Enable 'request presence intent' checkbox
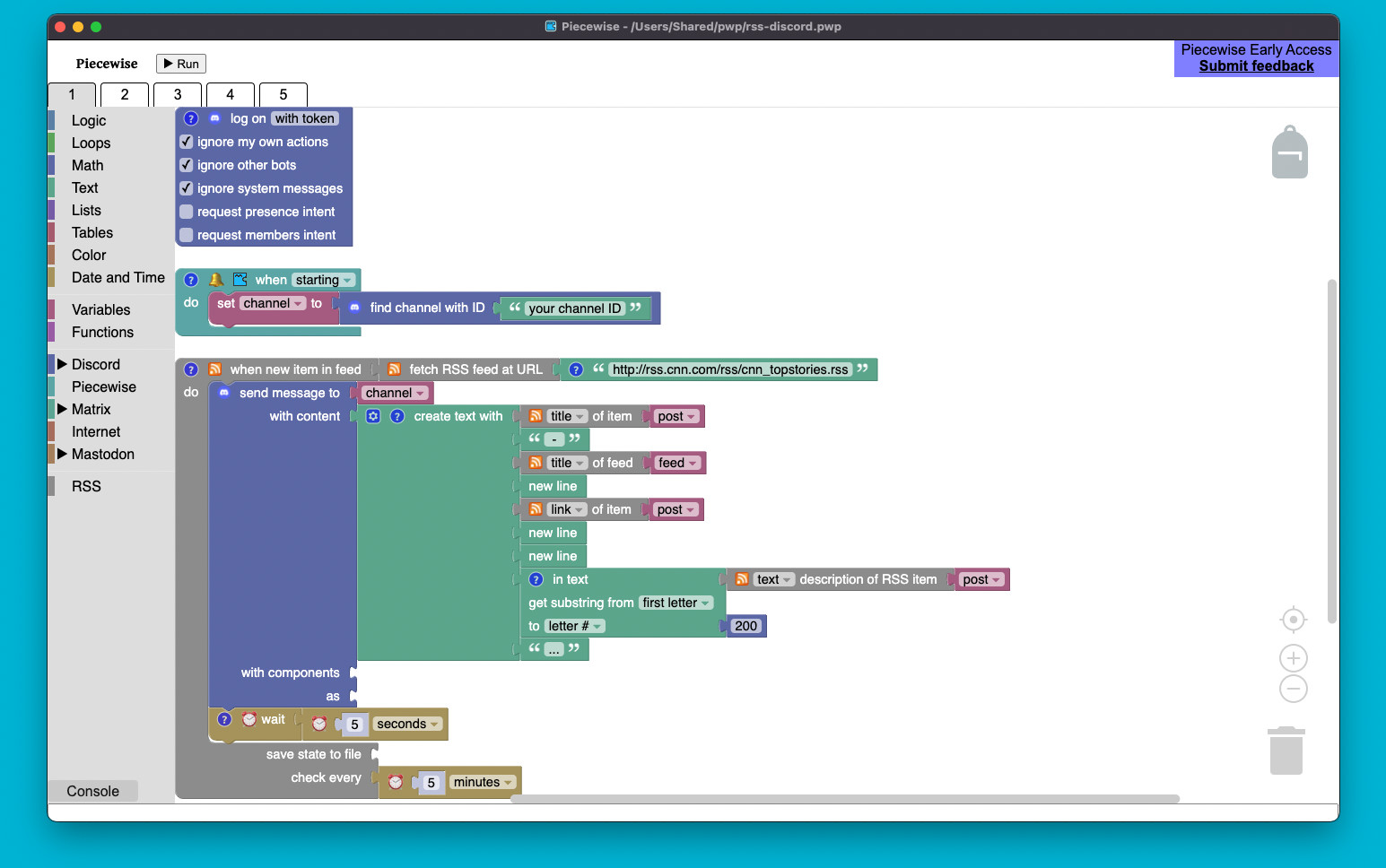Screen dimensions: 1386x868 click(187, 212)
